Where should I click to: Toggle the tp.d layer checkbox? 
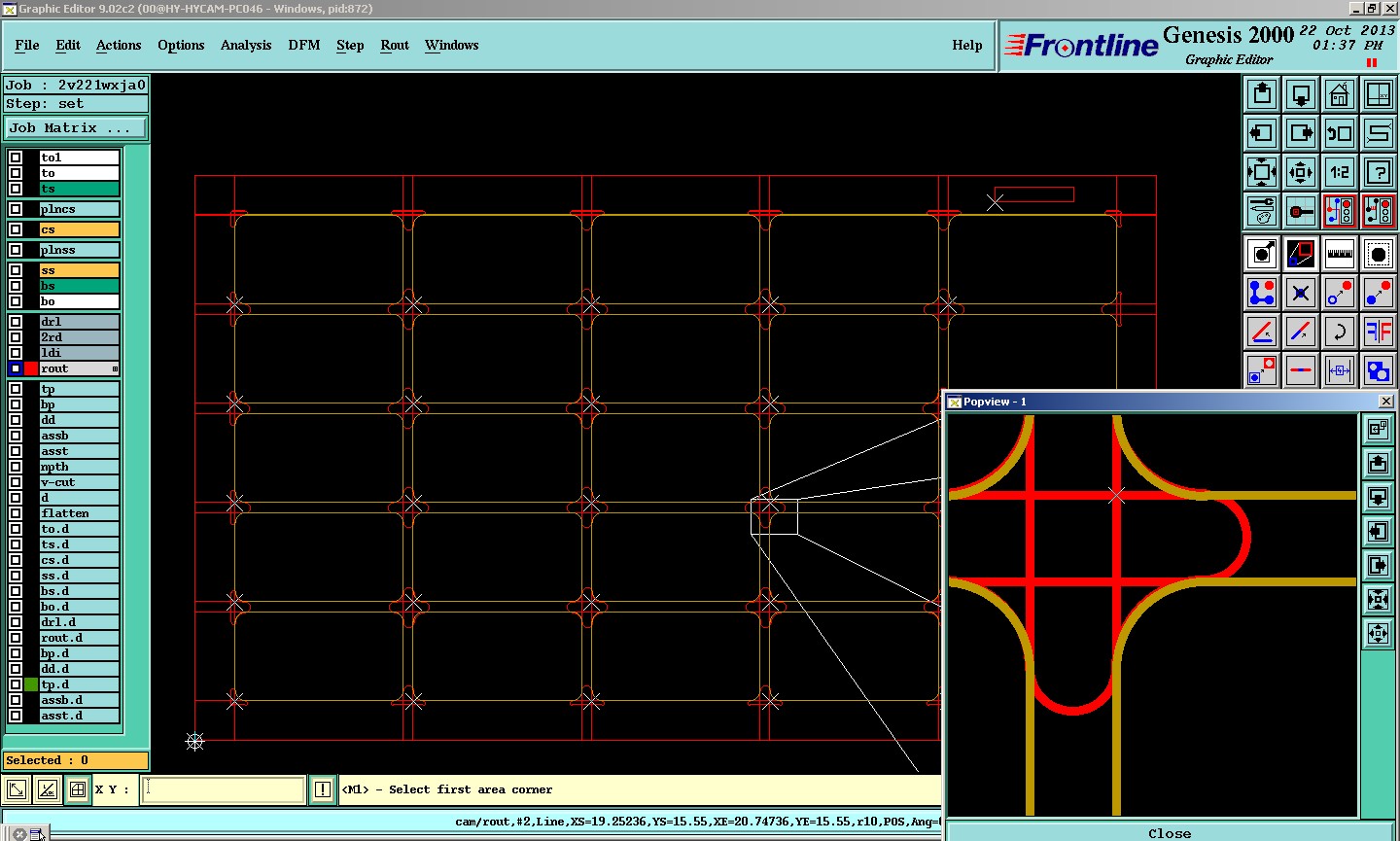[x=16, y=684]
